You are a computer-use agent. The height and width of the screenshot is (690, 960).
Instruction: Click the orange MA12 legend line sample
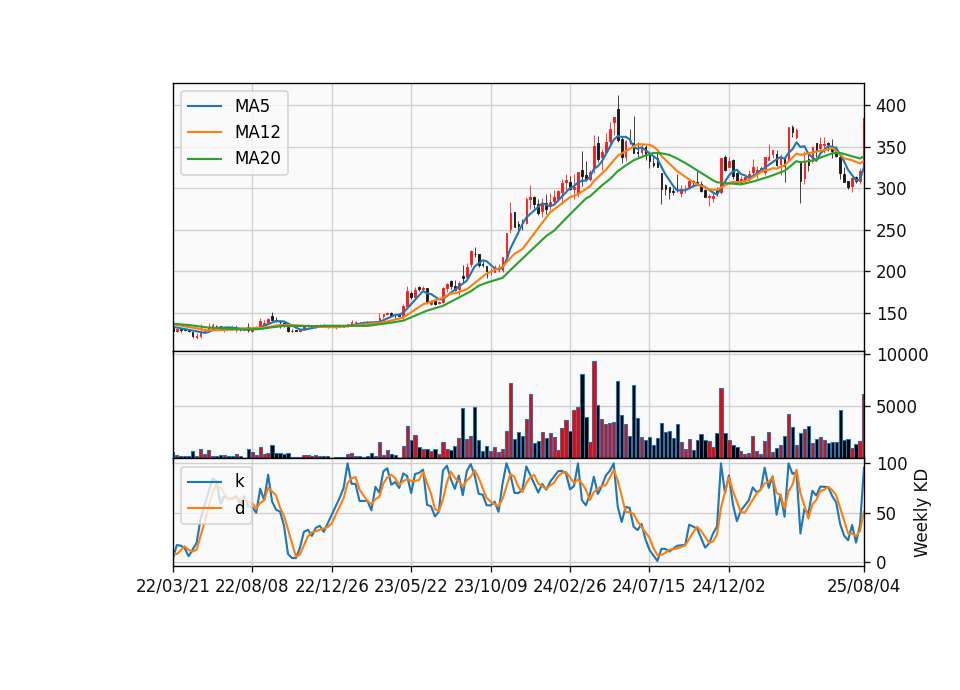(204, 132)
